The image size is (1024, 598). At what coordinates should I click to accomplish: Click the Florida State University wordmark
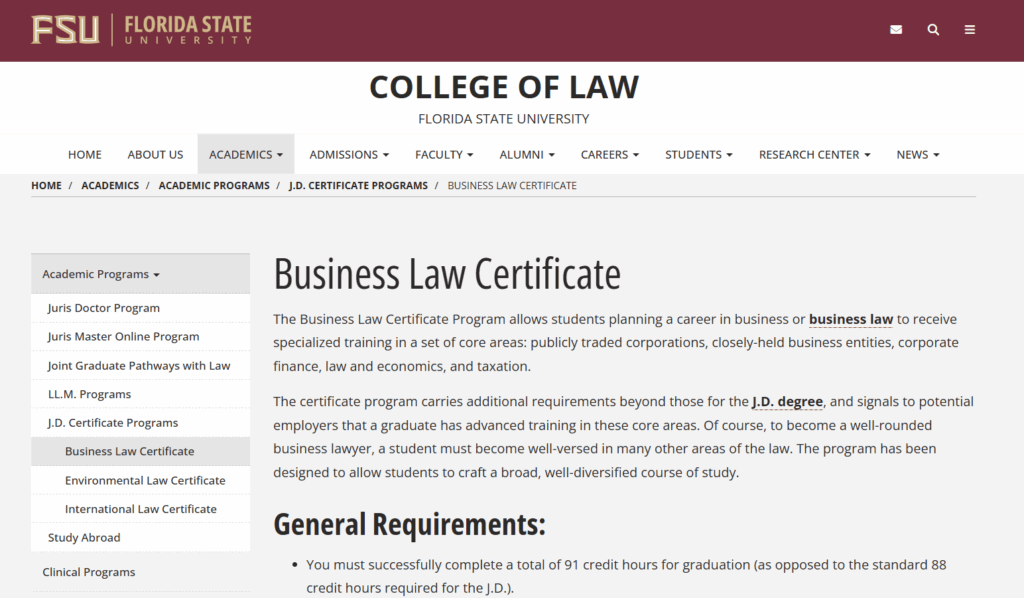188,30
